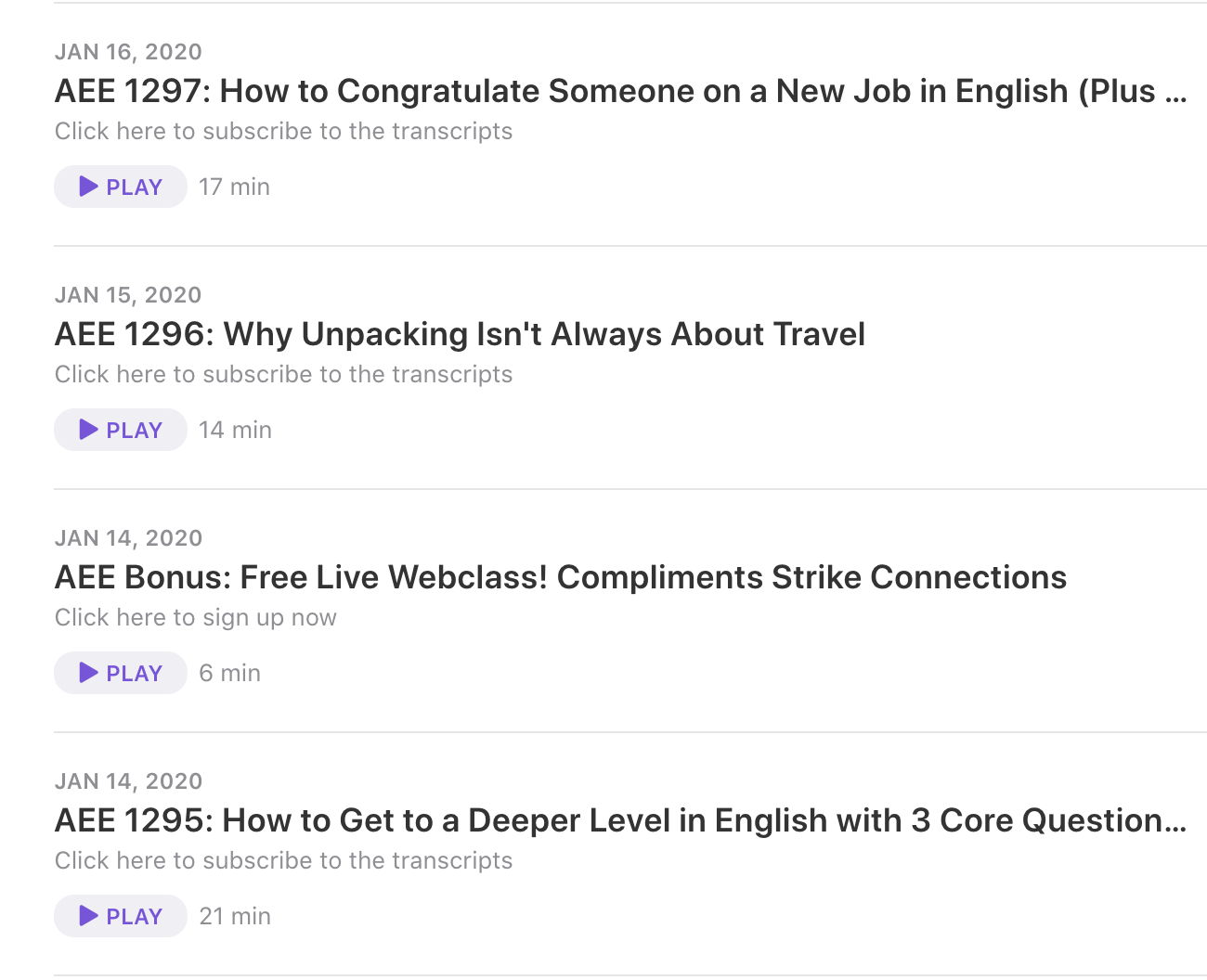The width and height of the screenshot is (1207, 980).
Task: Click the 'Click here to sign up now' text
Action: 196,617
